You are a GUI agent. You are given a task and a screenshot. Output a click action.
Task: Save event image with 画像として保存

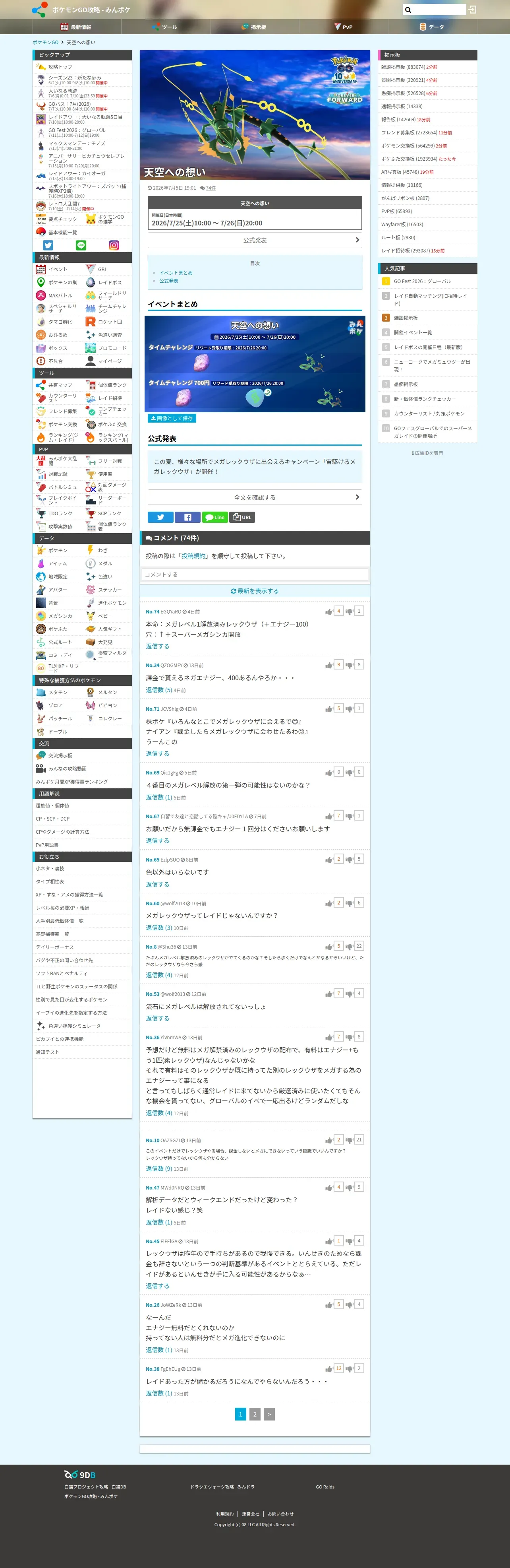tap(172, 418)
